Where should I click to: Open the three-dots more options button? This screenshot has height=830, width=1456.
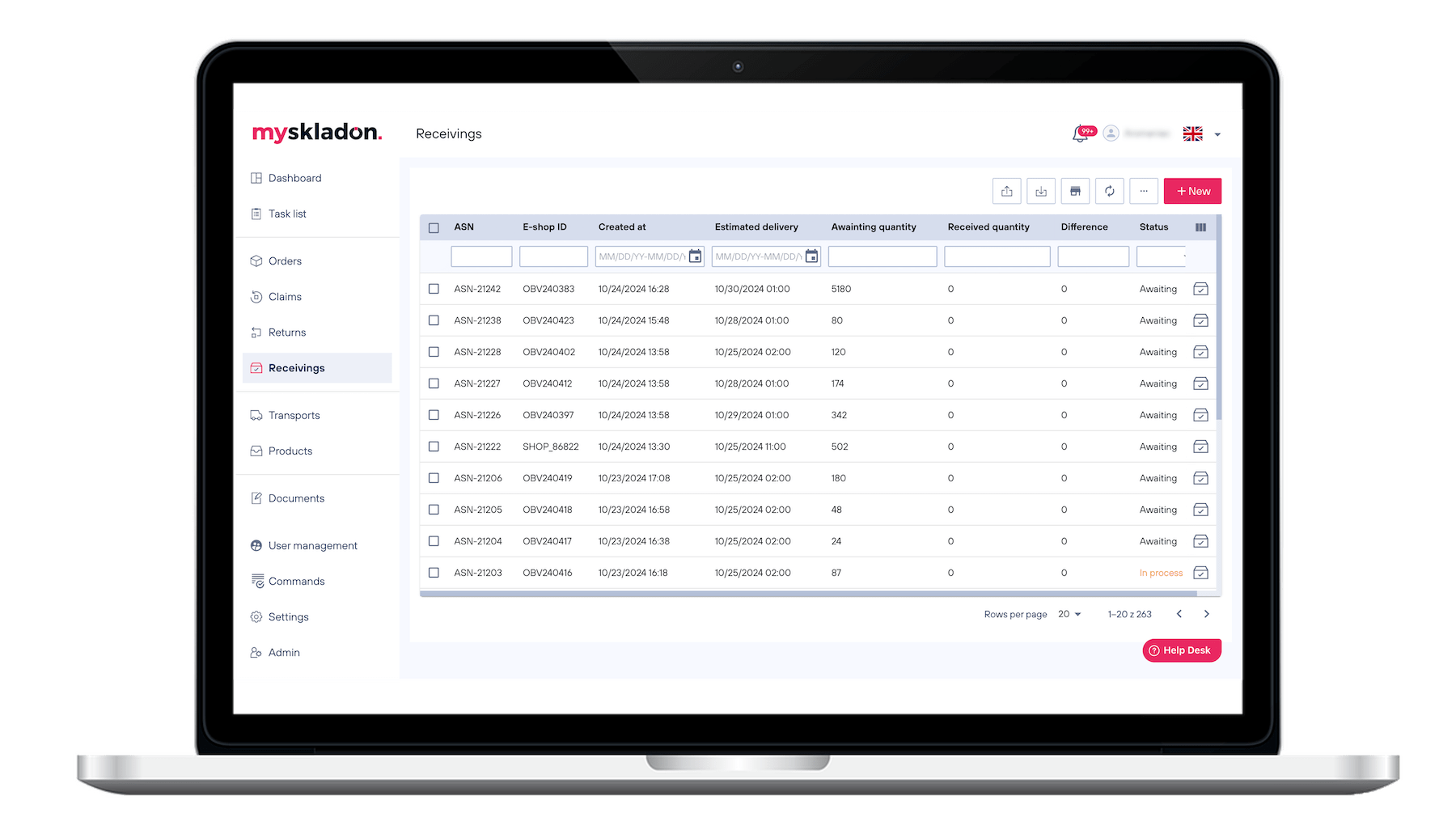coord(1144,191)
